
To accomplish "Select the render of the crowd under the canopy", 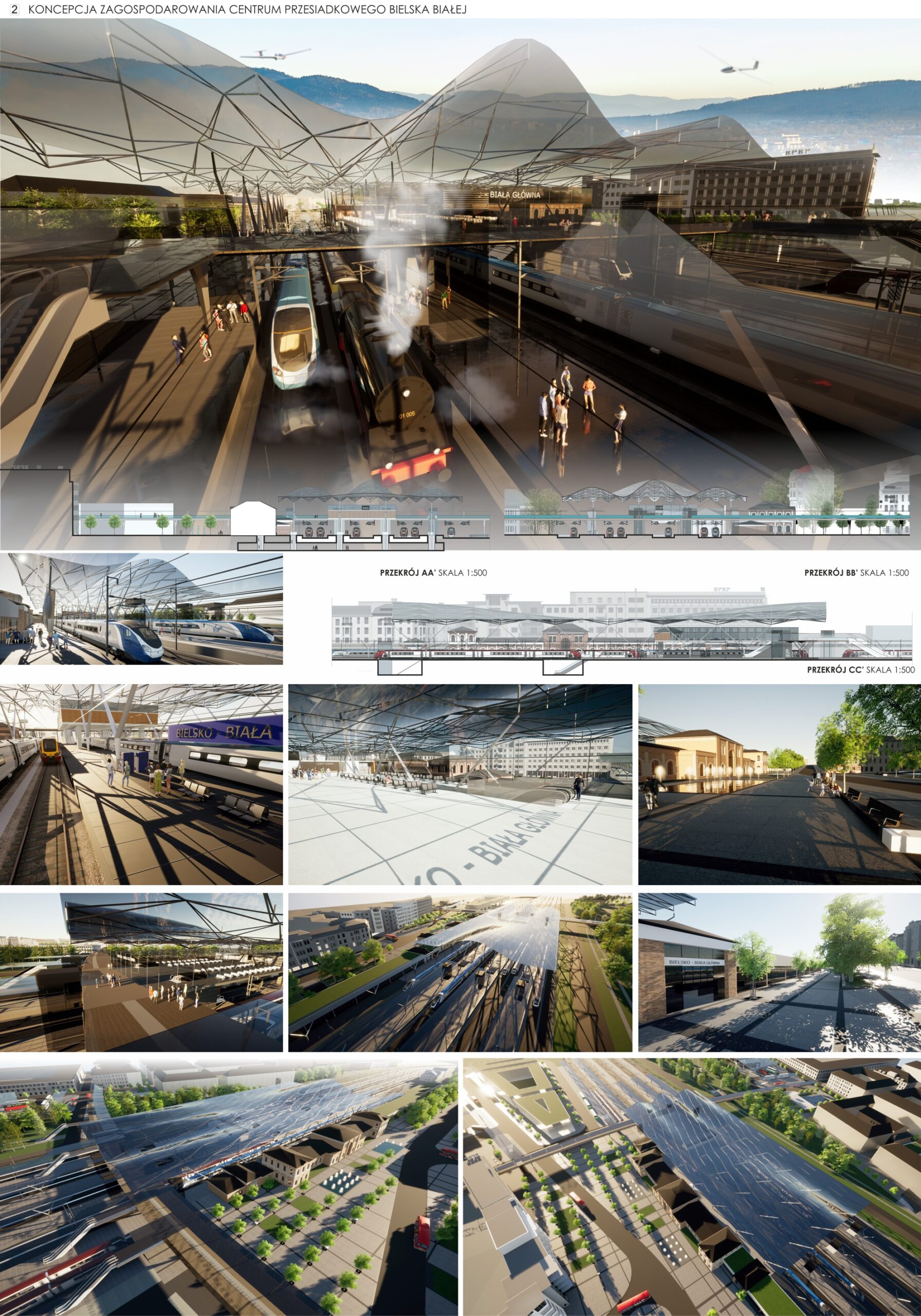I will pos(141,972).
